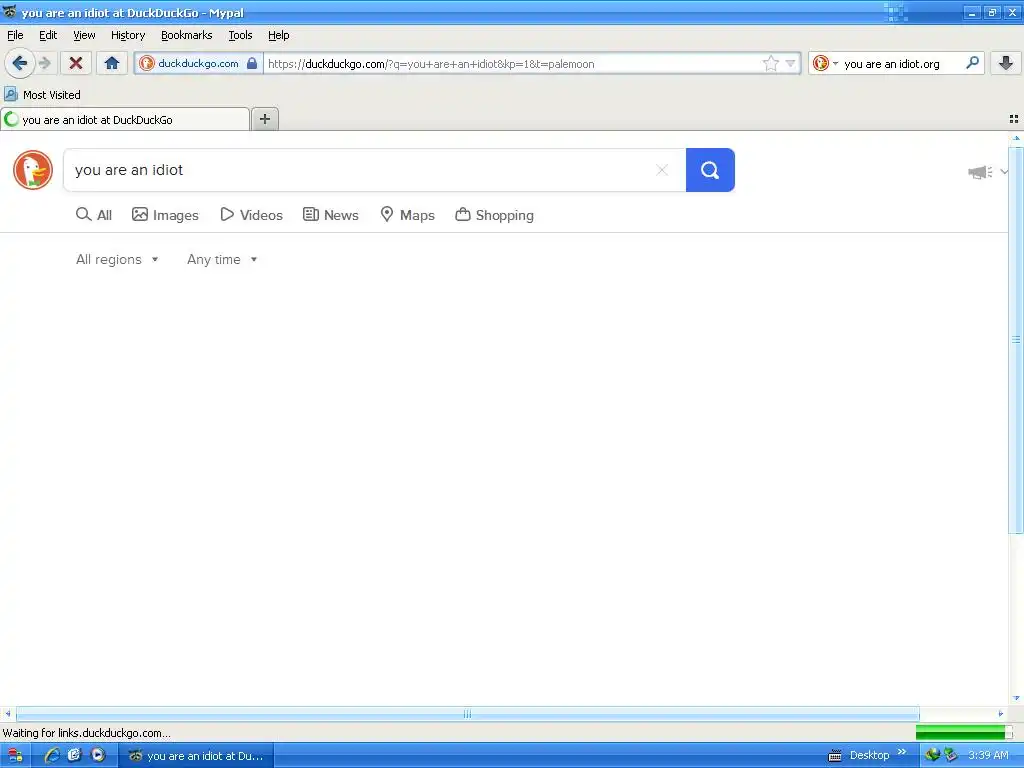Image resolution: width=1024 pixels, height=768 pixels.
Task: Open the Most Visited bookmarks folder
Action: pyautogui.click(x=42, y=95)
